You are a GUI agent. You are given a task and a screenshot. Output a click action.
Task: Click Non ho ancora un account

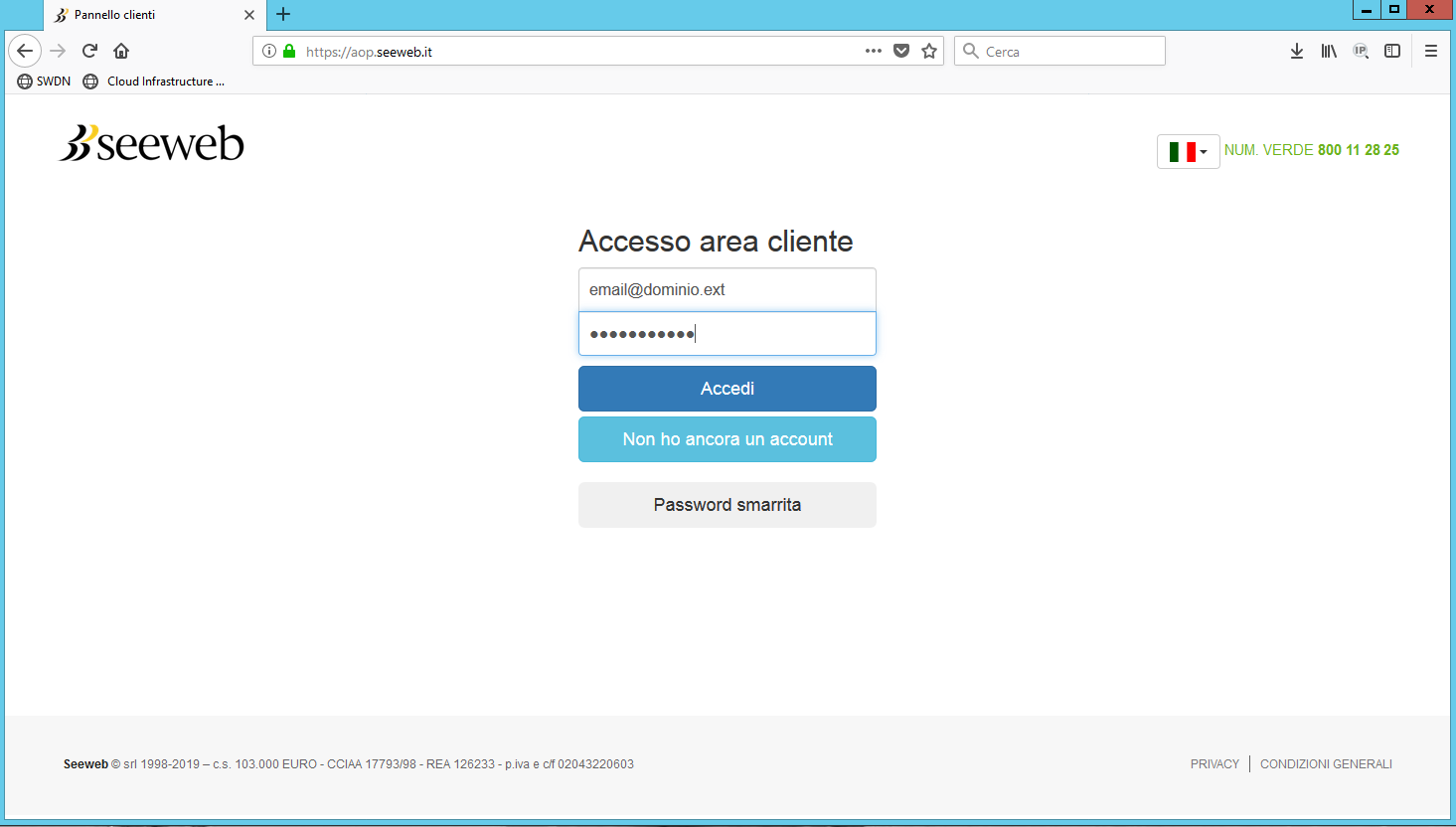(728, 439)
